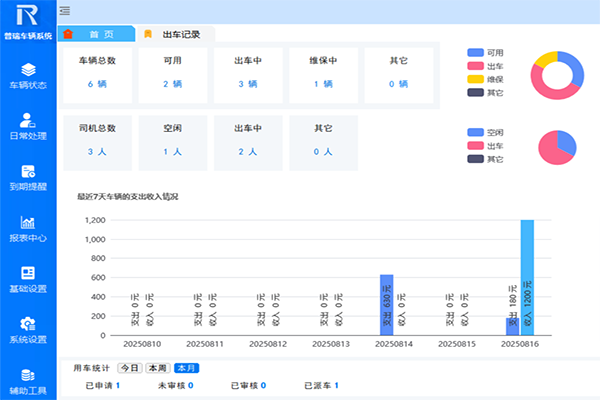Open 基础设置 in the sidebar
The image size is (600, 400).
(28, 279)
